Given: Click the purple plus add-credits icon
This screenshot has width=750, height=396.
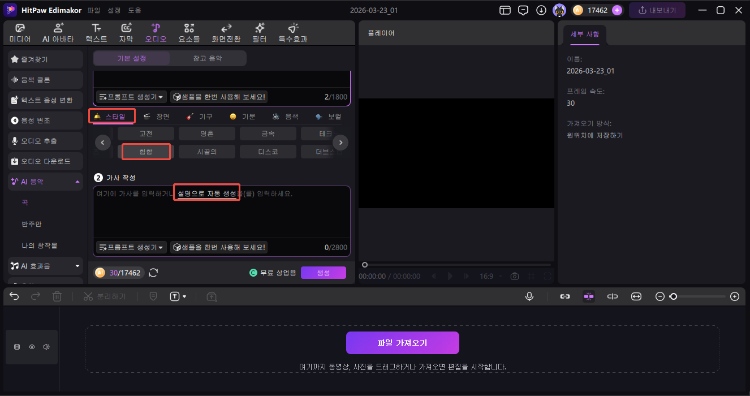Looking at the screenshot, I should coord(617,10).
